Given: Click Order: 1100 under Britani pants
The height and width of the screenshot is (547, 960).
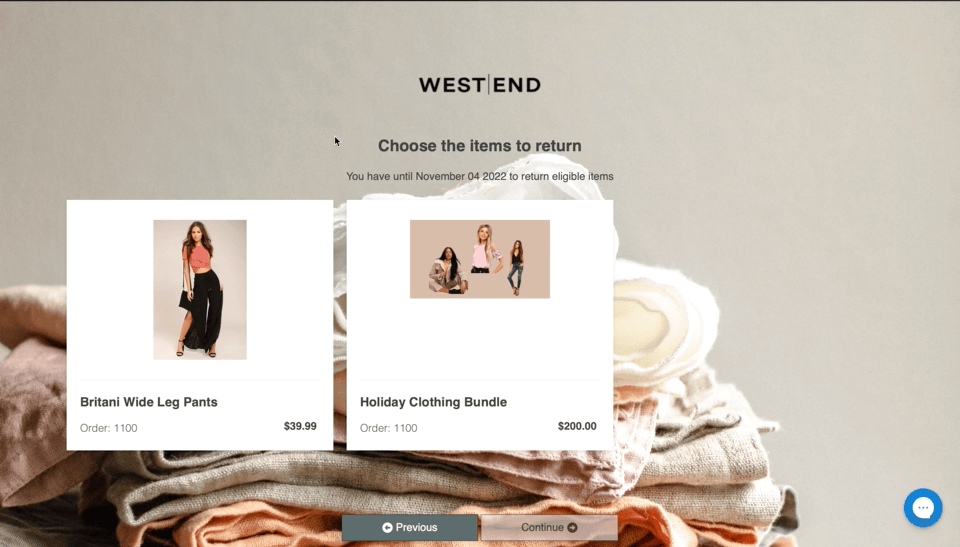Looking at the screenshot, I should coord(108,428).
